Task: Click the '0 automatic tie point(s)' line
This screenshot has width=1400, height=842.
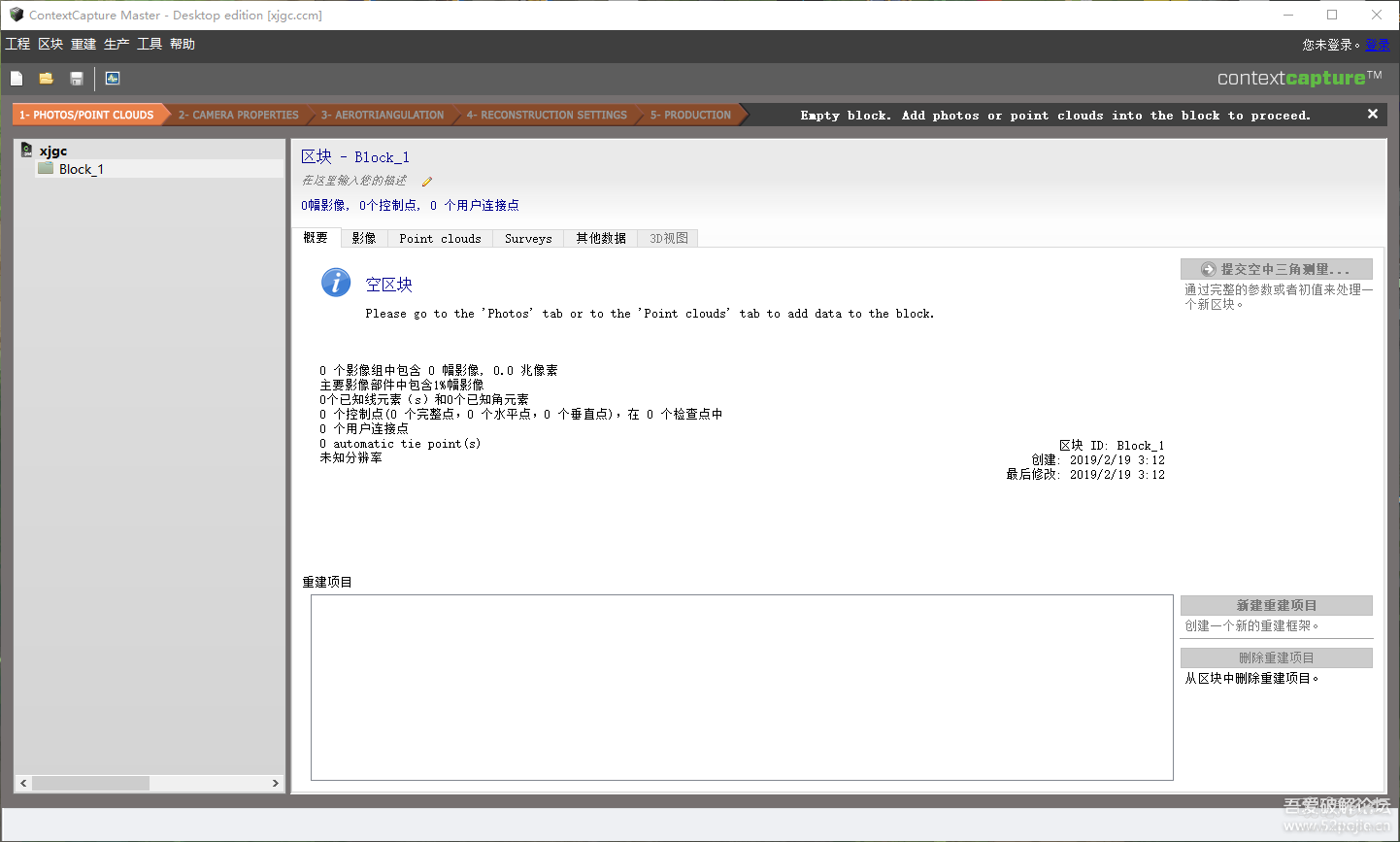Action: click(400, 444)
